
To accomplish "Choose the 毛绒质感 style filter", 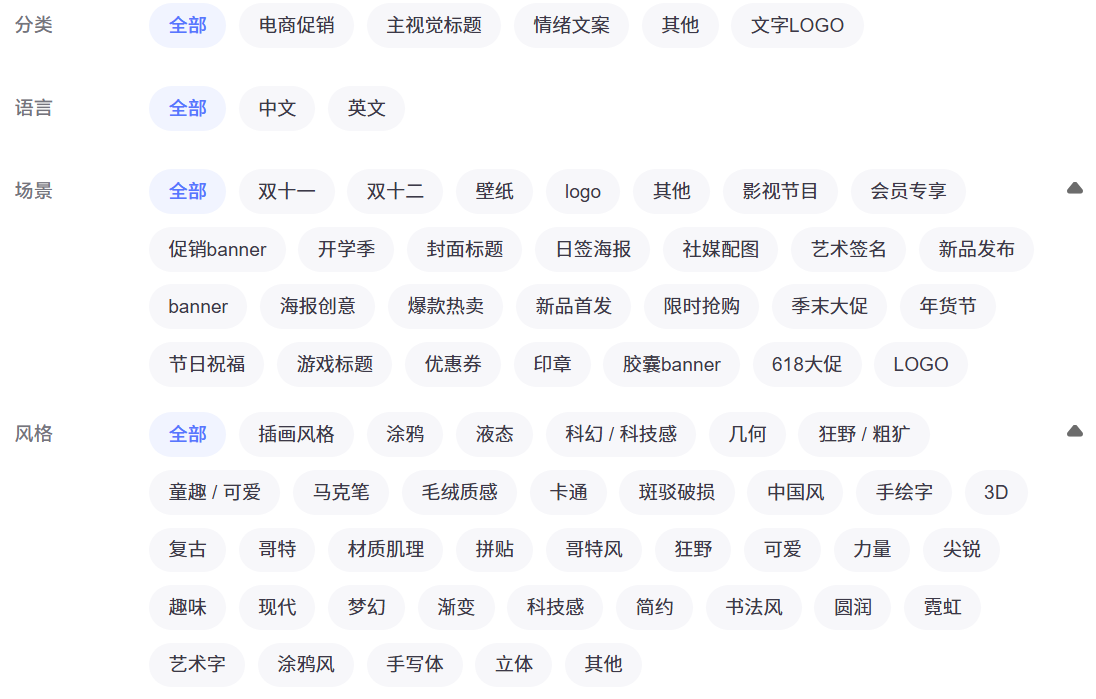I will 459,492.
